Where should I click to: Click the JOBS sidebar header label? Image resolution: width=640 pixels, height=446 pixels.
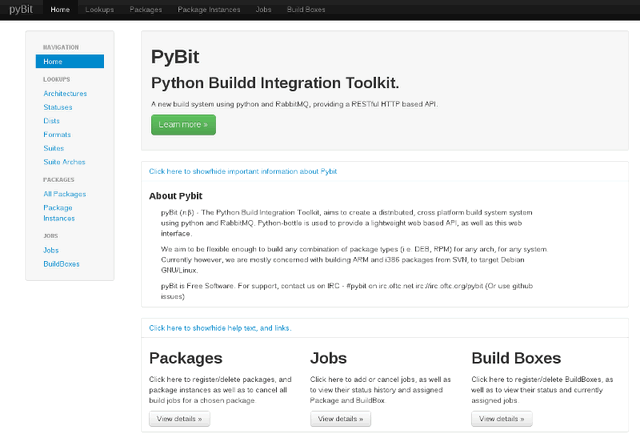coord(51,236)
